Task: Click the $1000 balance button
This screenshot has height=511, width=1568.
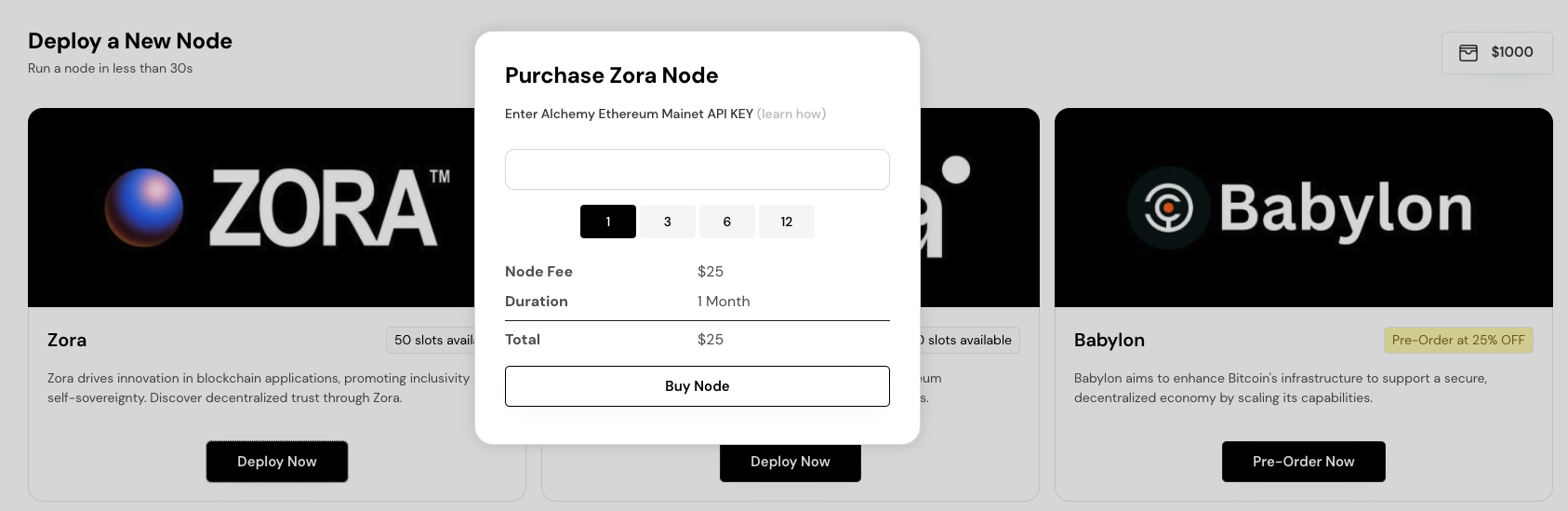Action: pos(1497,53)
